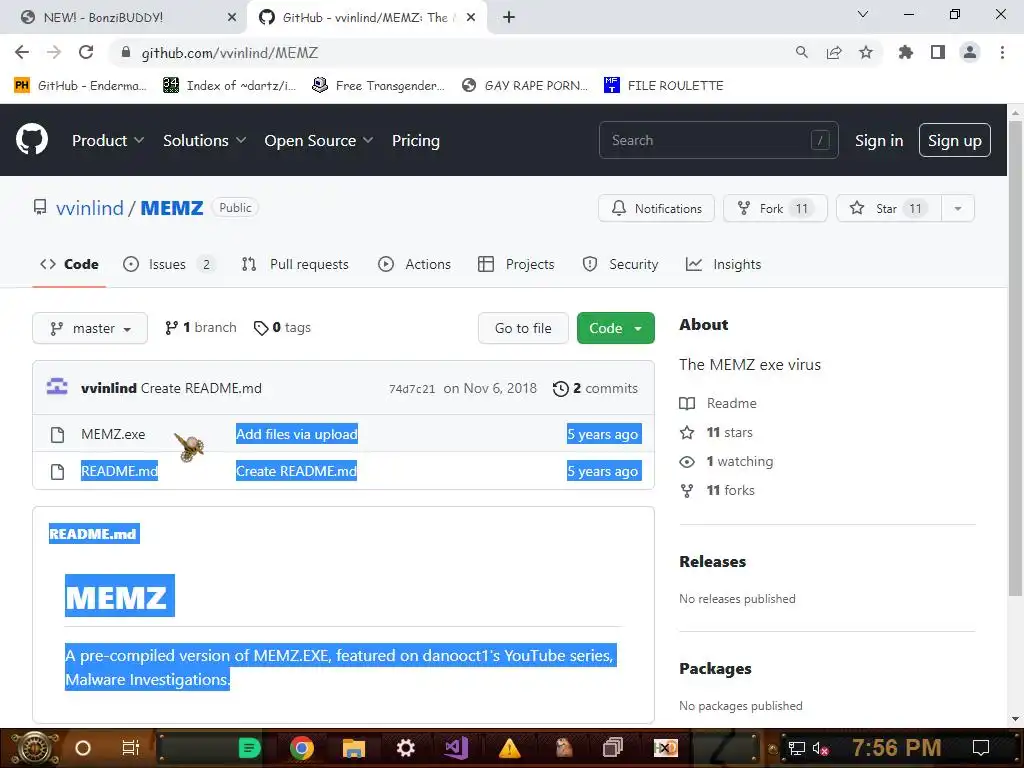1024x768 pixels.
Task: Open the Pricing page
Action: [x=415, y=140]
